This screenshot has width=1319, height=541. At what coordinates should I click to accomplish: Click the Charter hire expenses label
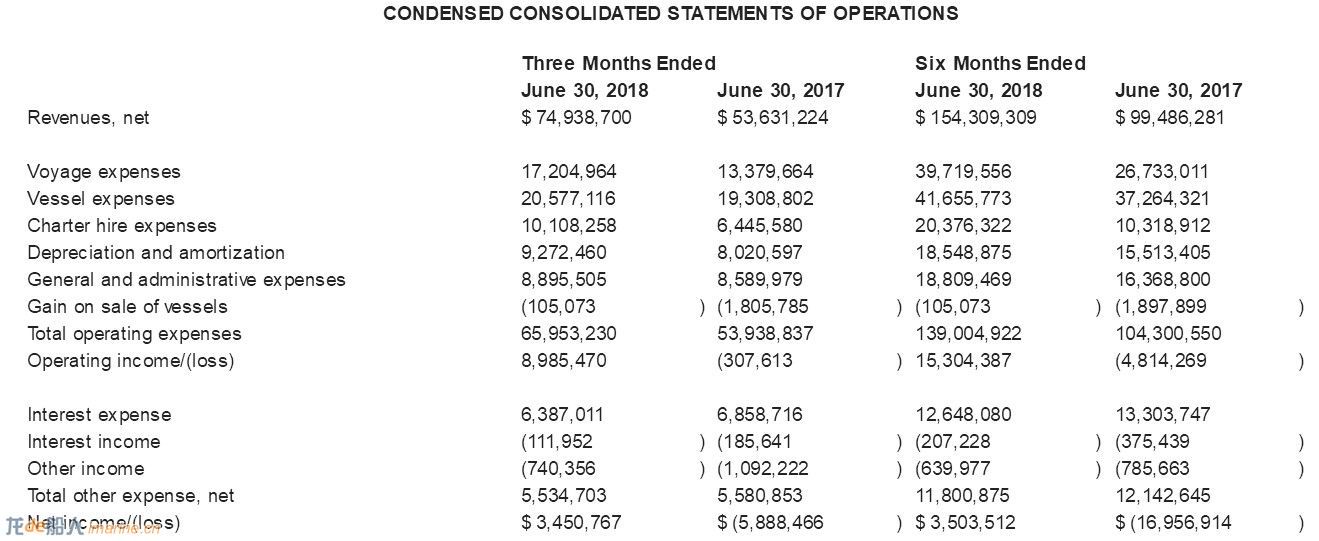122,226
